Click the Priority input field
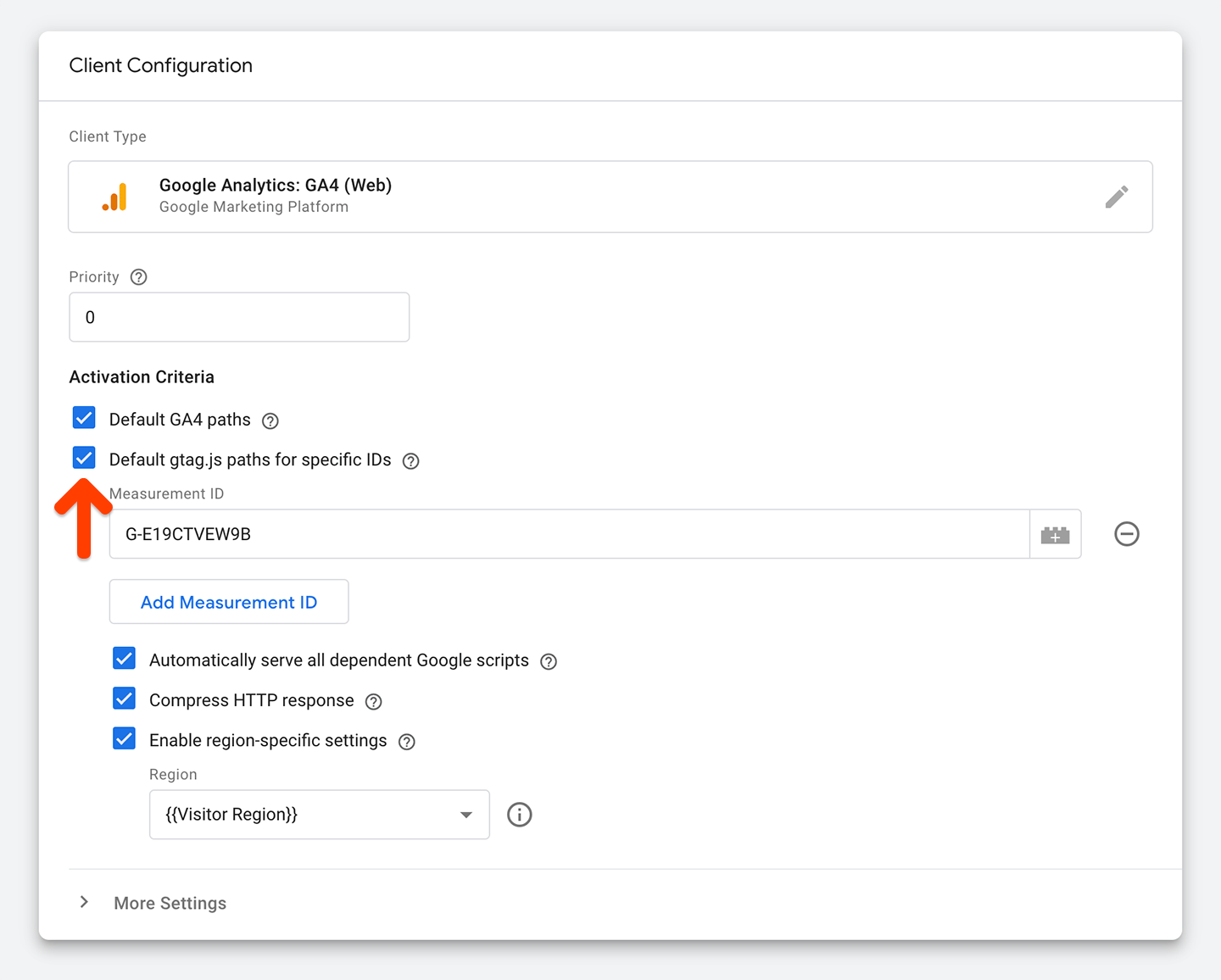 pos(239,317)
